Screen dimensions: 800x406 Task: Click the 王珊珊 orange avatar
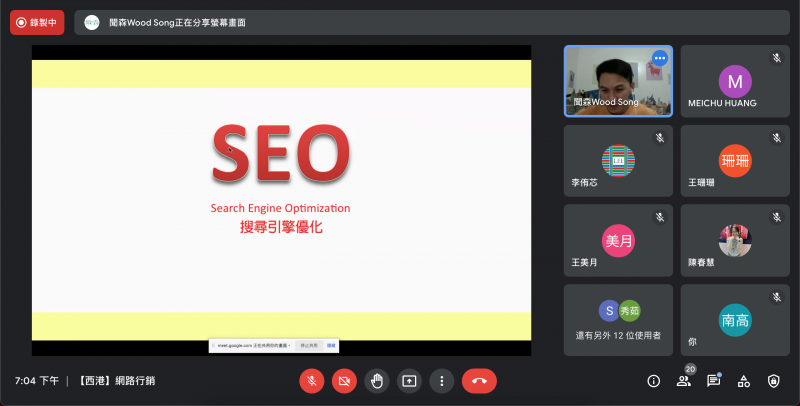click(x=735, y=161)
